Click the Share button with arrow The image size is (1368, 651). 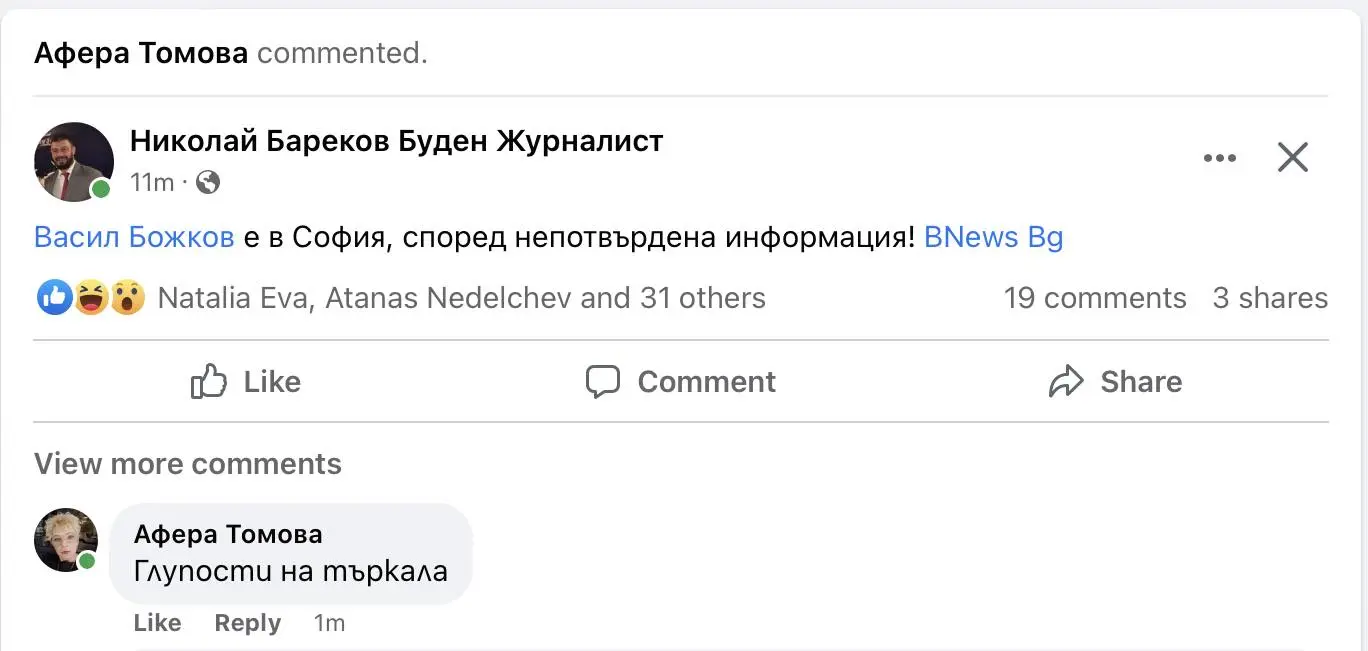click(1115, 382)
